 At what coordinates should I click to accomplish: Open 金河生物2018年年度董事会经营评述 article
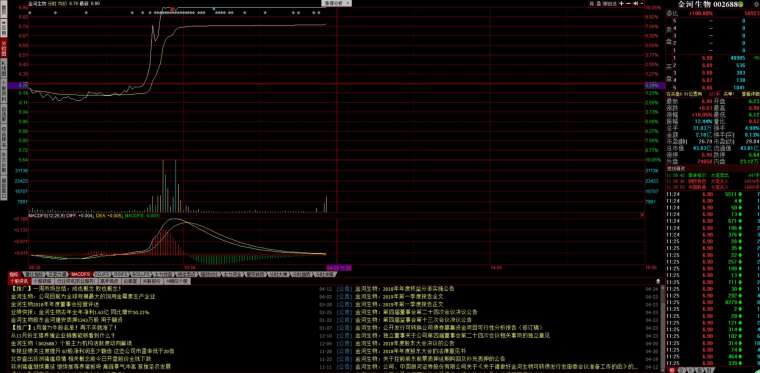tap(55, 304)
